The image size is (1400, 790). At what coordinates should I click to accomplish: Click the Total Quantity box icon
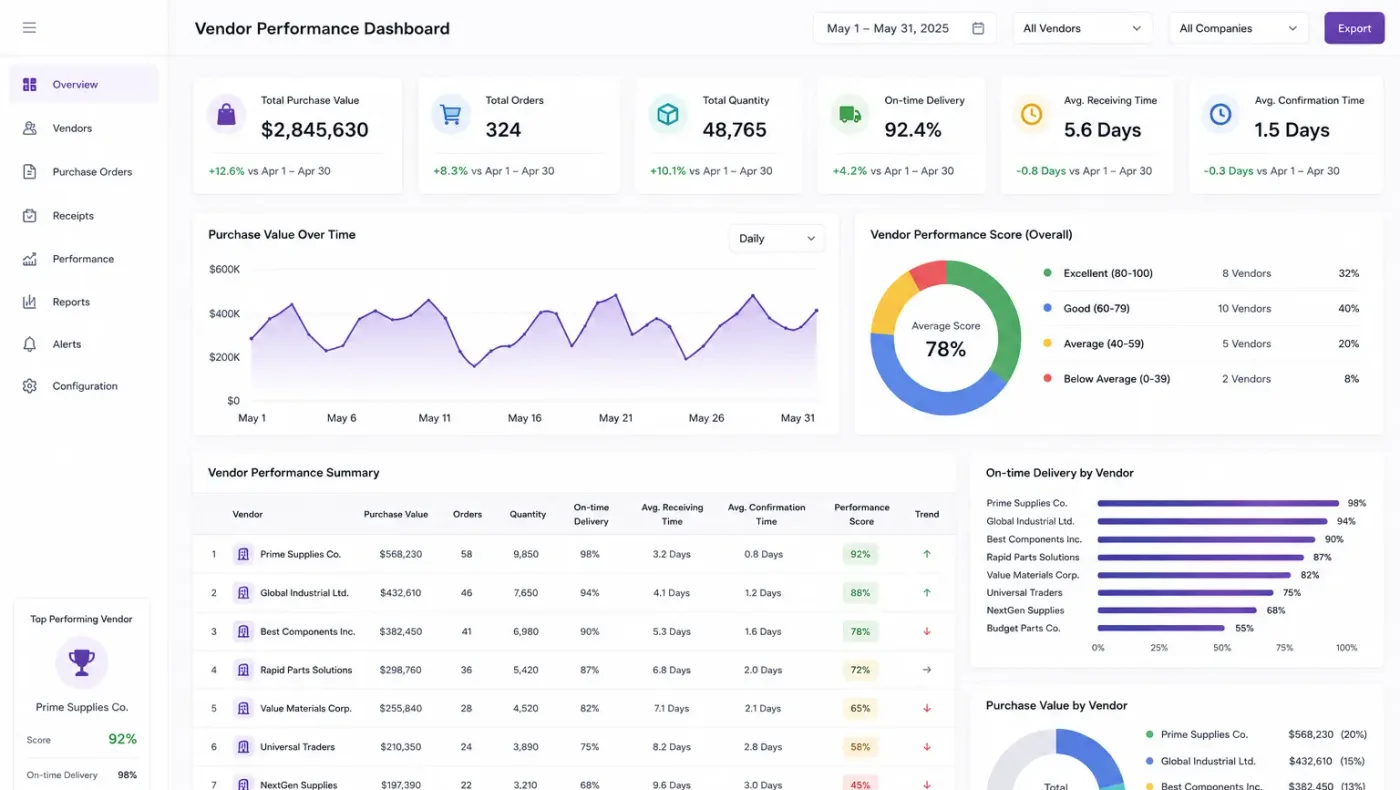point(667,115)
